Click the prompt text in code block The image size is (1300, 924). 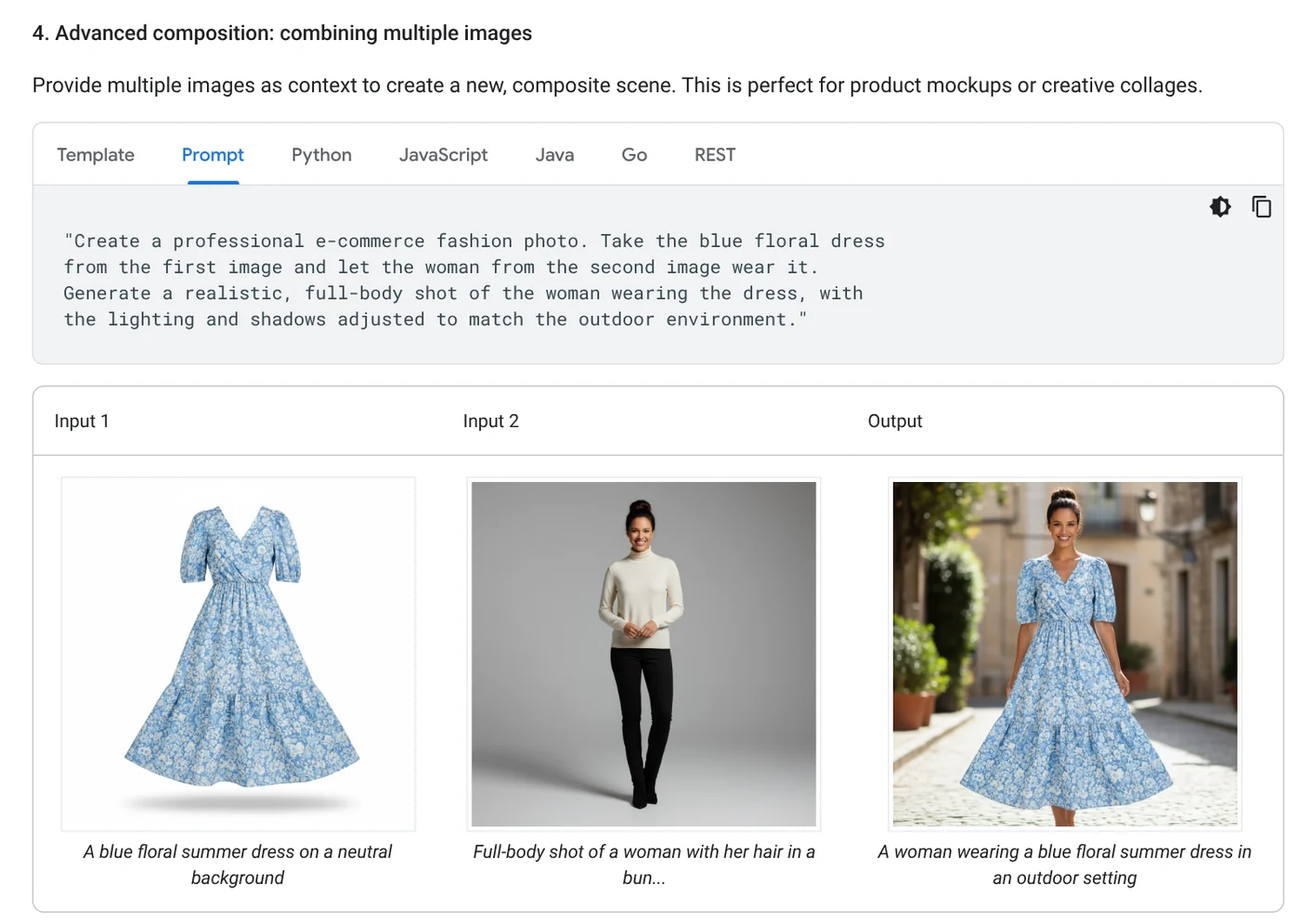(474, 280)
